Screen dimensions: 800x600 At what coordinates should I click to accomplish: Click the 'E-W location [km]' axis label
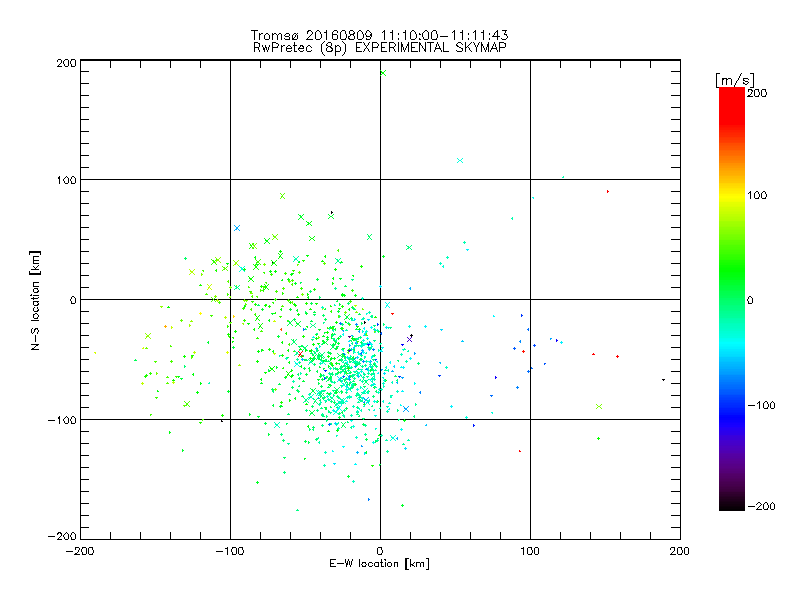point(379,563)
